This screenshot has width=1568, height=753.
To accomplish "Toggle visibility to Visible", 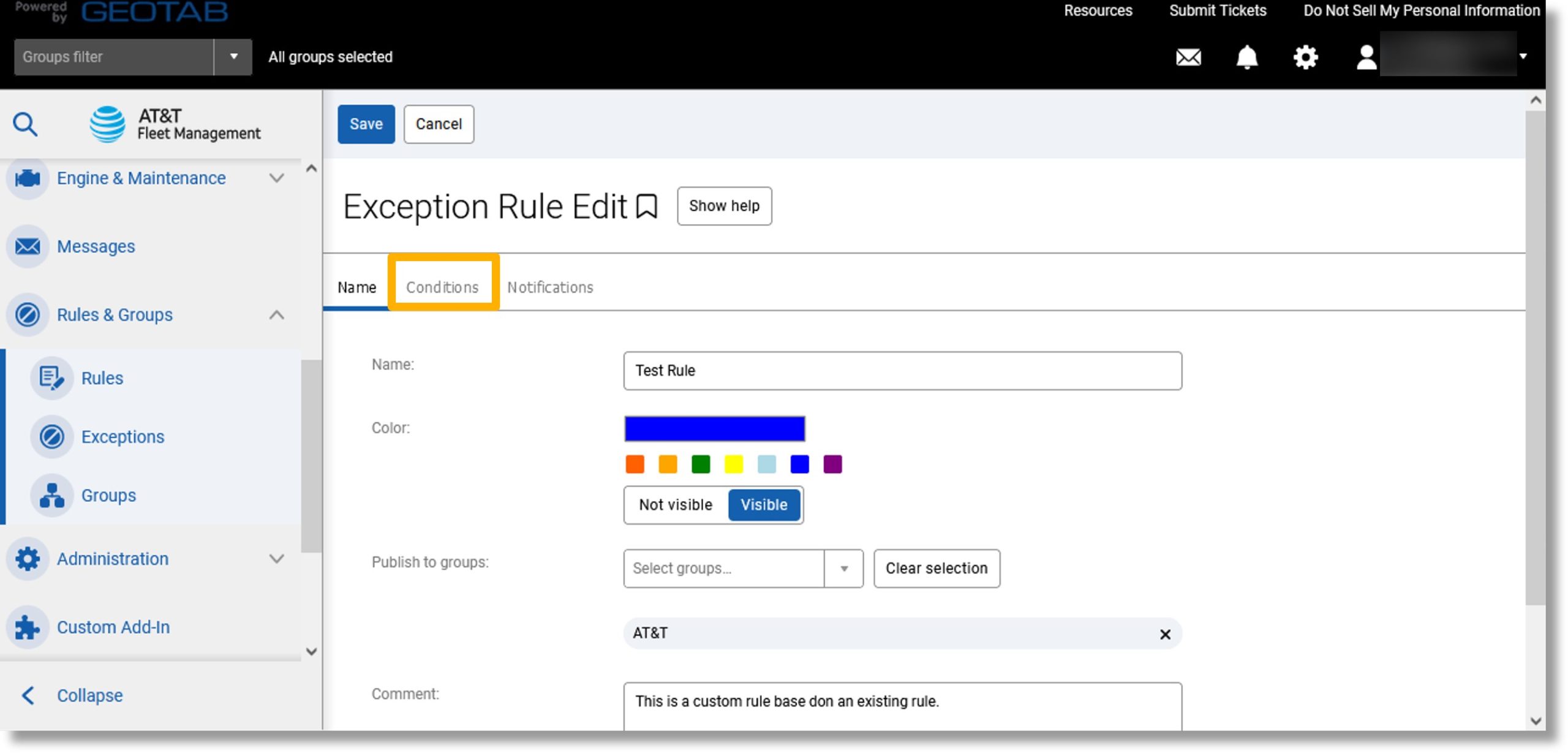I will tap(763, 504).
